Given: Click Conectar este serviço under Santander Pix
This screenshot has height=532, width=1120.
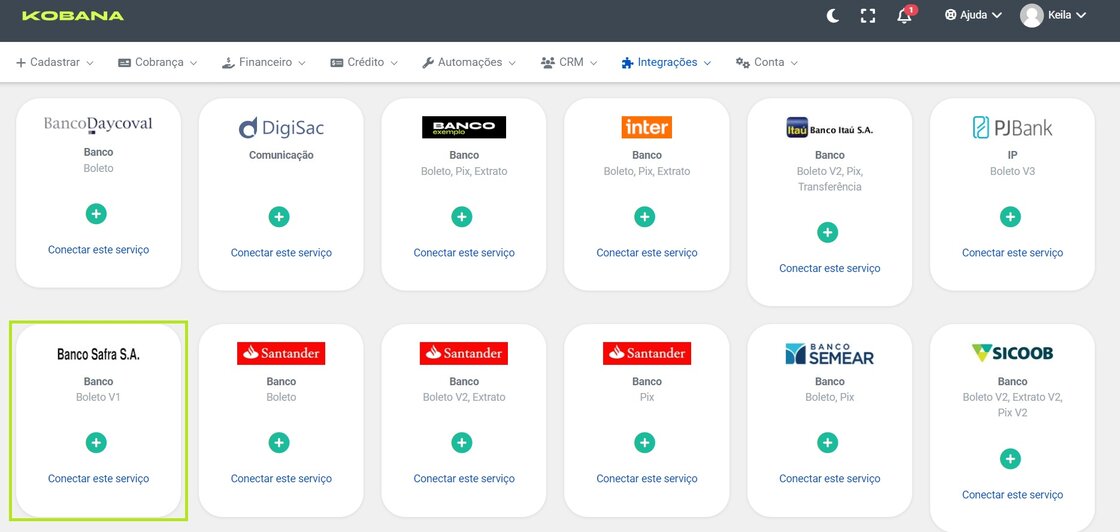Looking at the screenshot, I should pos(647,478).
